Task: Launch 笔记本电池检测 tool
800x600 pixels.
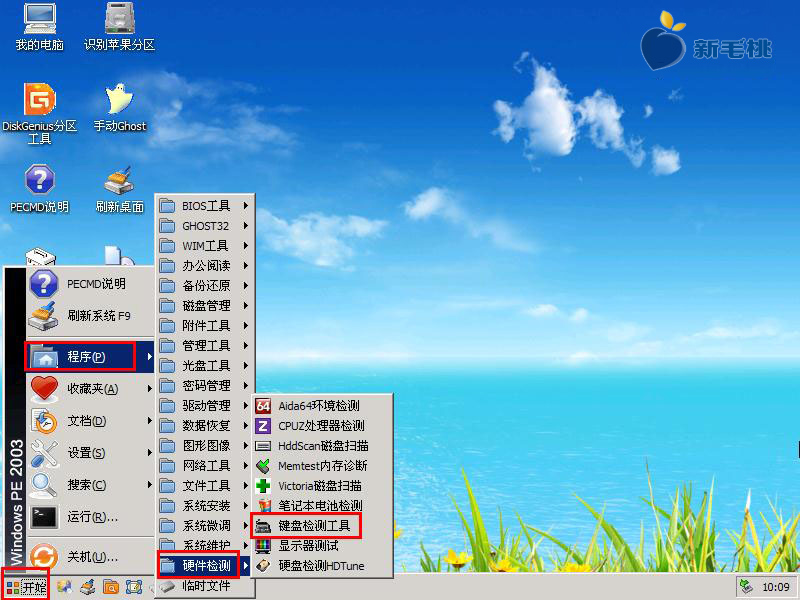Action: (322, 505)
